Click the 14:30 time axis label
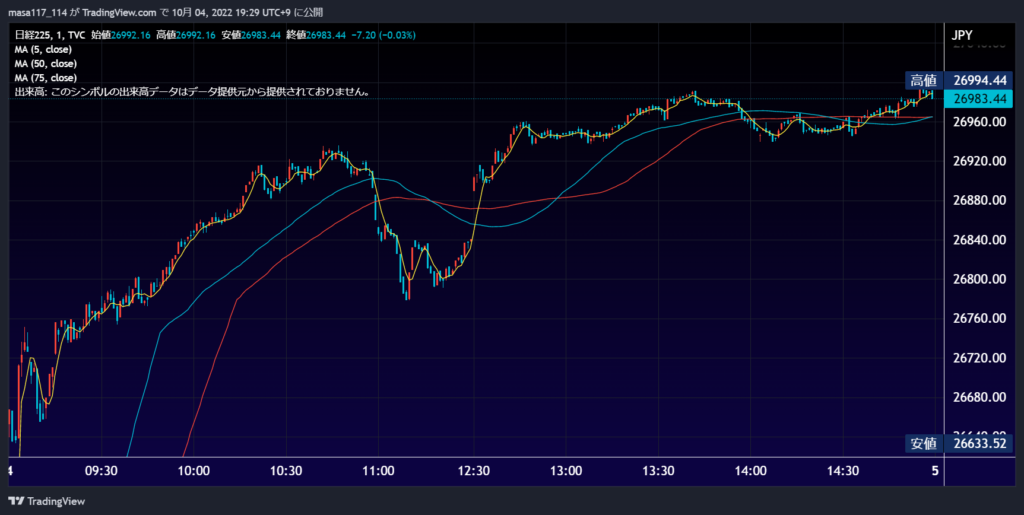 [844, 471]
